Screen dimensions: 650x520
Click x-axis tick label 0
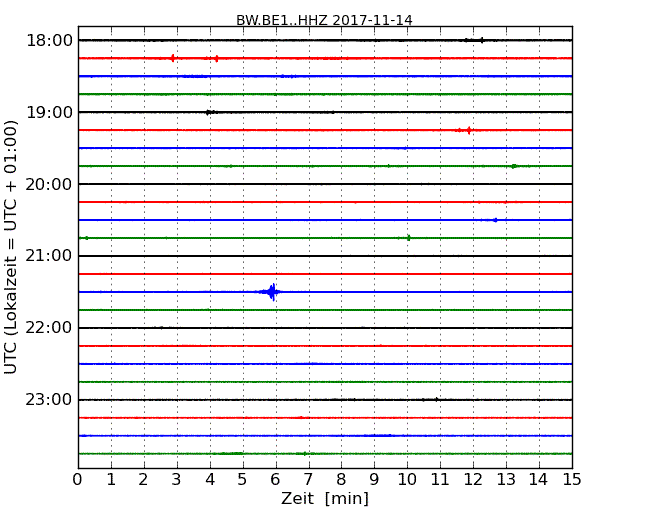[x=78, y=480]
